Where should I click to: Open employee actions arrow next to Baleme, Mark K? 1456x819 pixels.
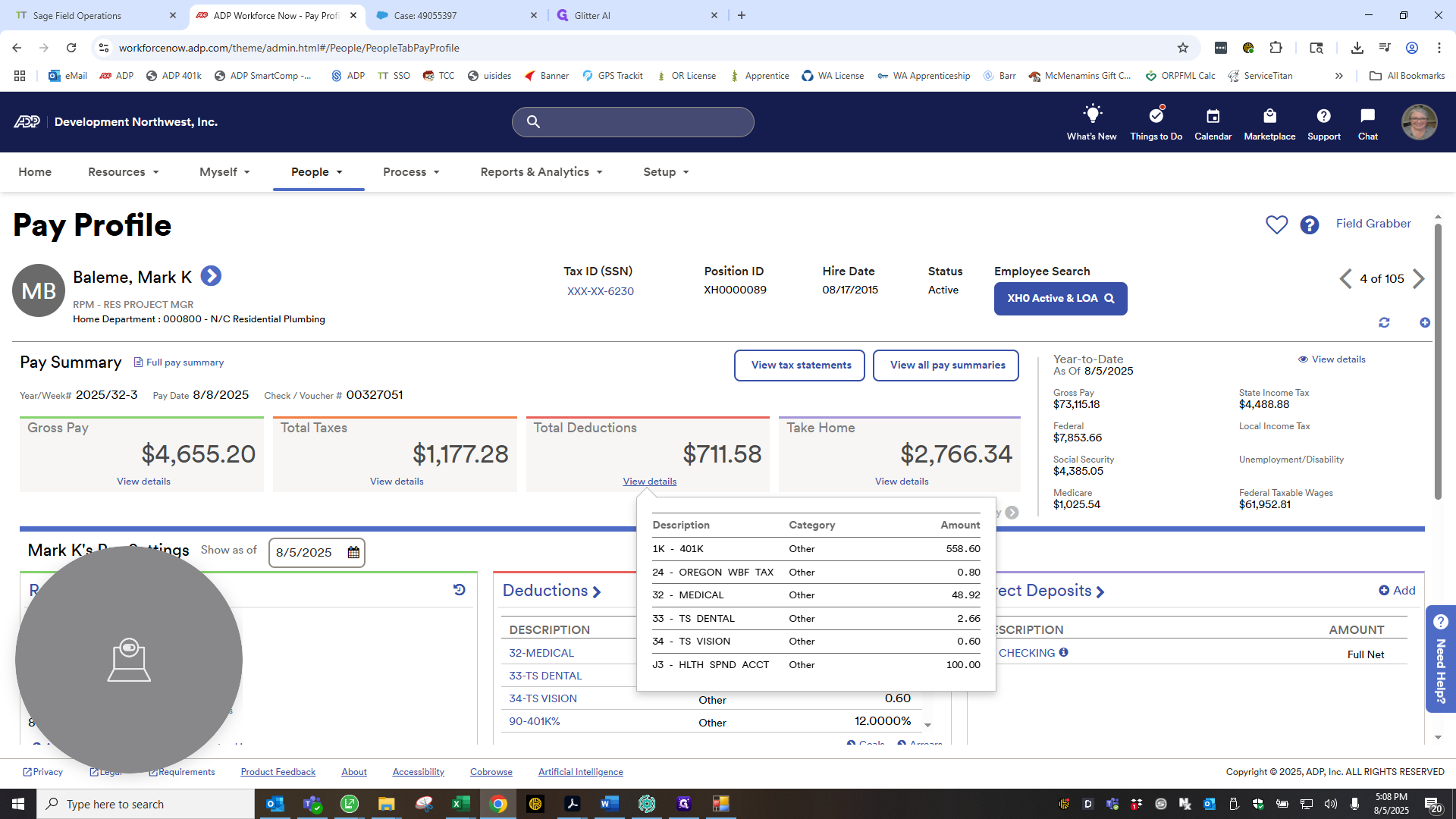tap(211, 276)
